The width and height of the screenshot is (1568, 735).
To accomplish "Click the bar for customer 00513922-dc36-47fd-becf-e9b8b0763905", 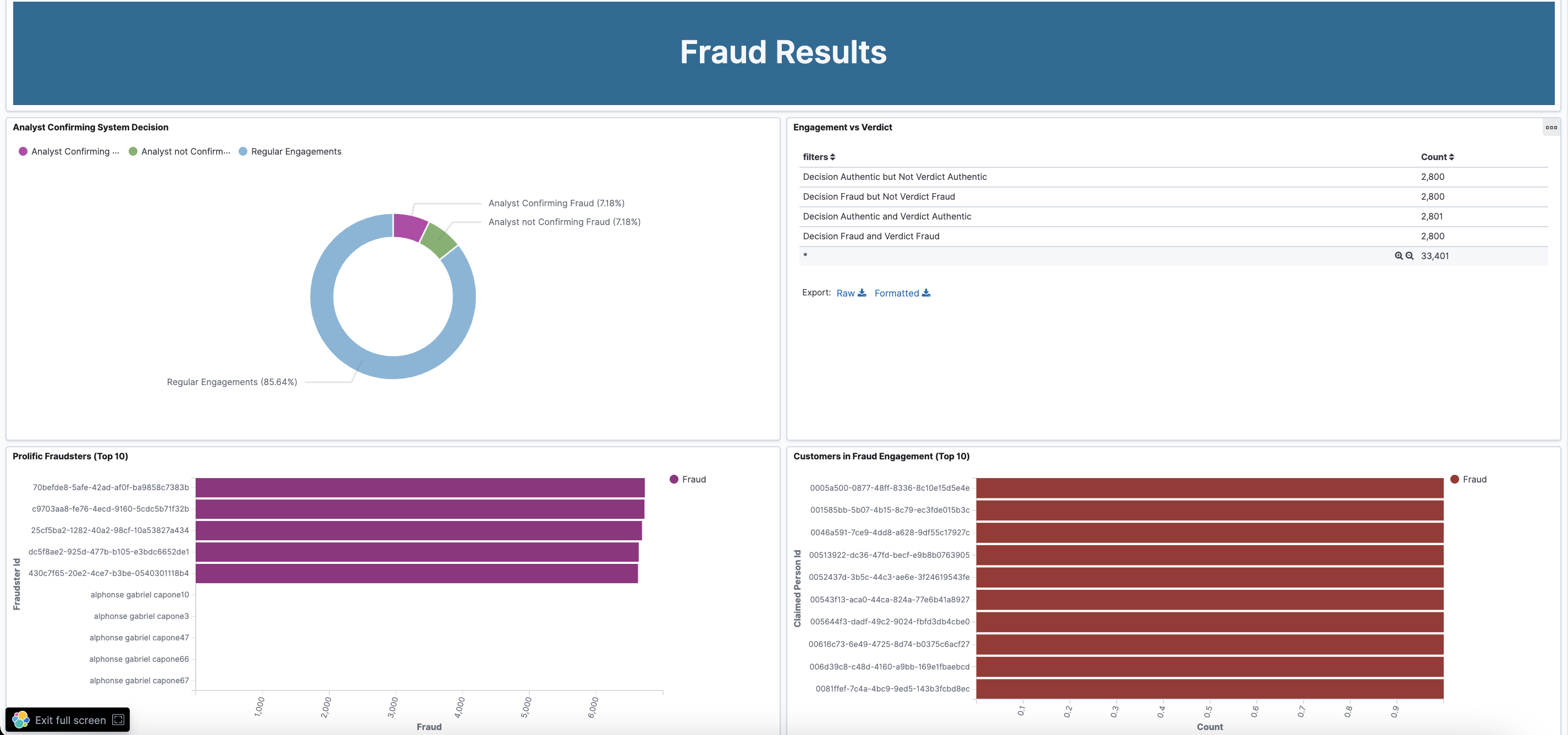I will [x=1210, y=555].
